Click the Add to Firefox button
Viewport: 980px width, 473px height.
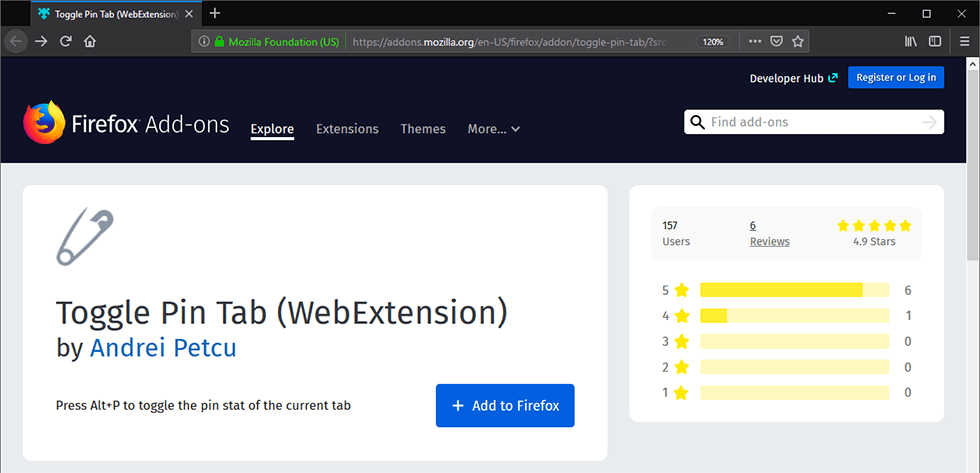click(505, 406)
